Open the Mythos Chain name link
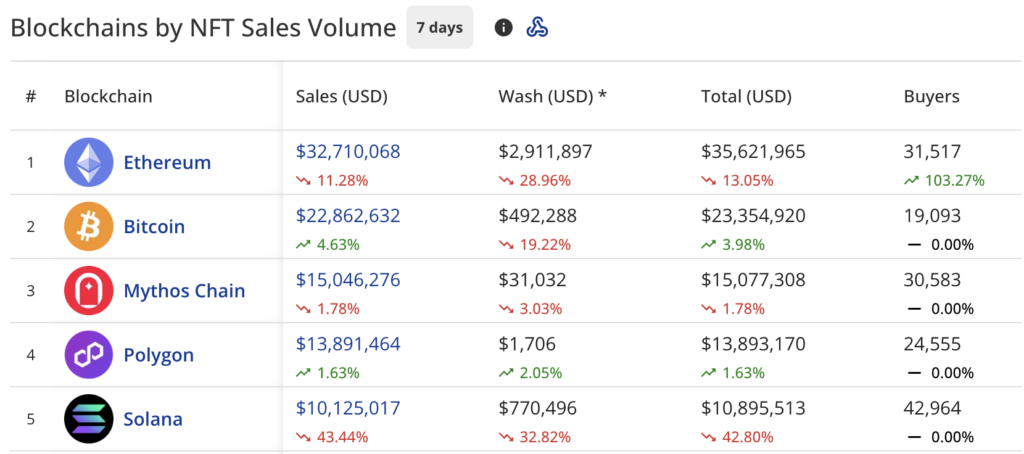Screen dimensions: 1024x454 184,291
